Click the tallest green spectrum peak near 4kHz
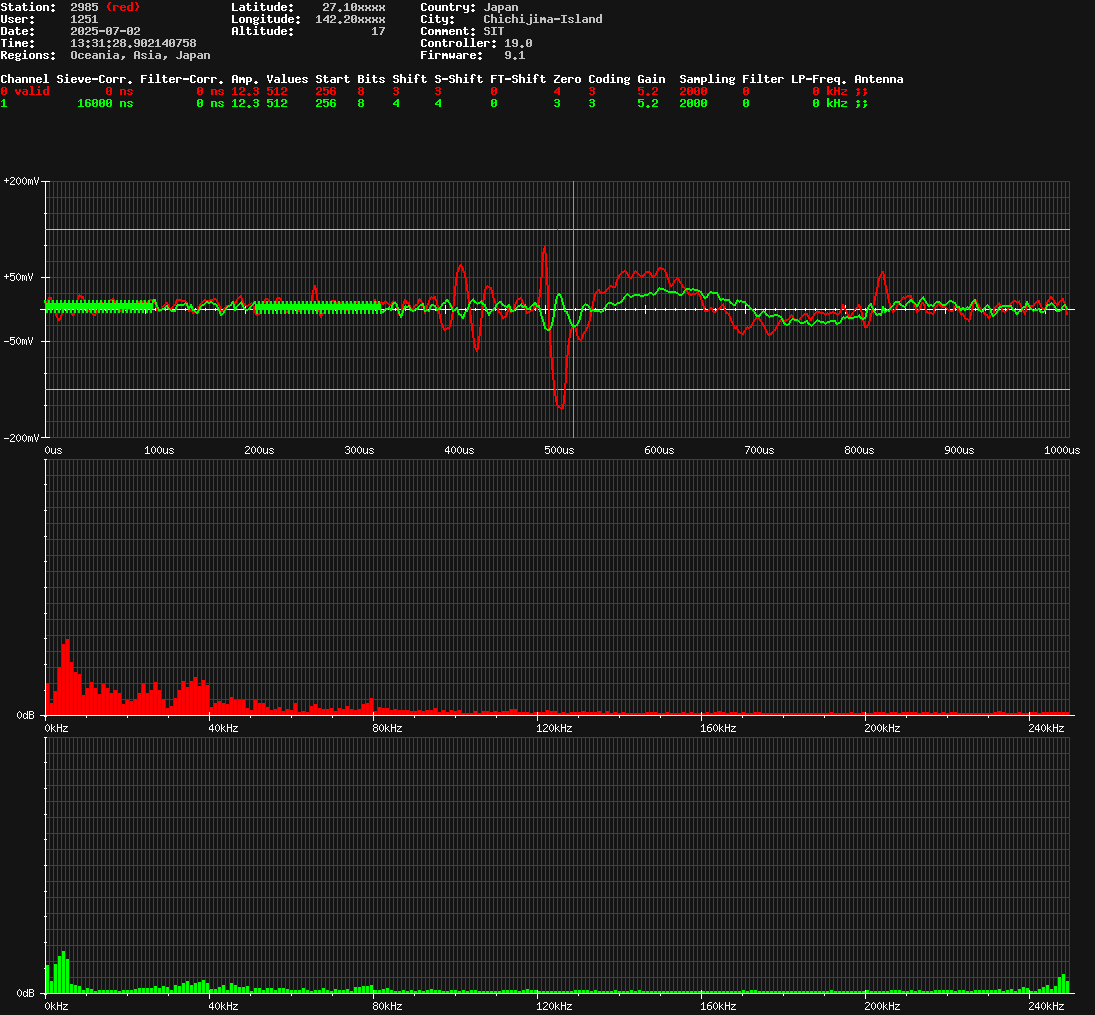 click(64, 972)
